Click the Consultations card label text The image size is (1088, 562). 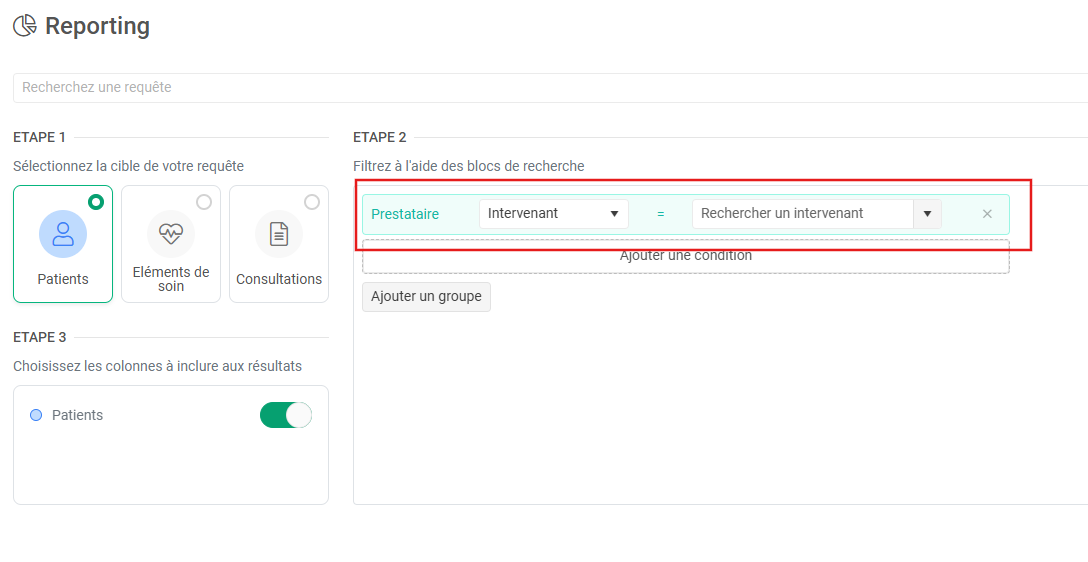pyautogui.click(x=279, y=279)
